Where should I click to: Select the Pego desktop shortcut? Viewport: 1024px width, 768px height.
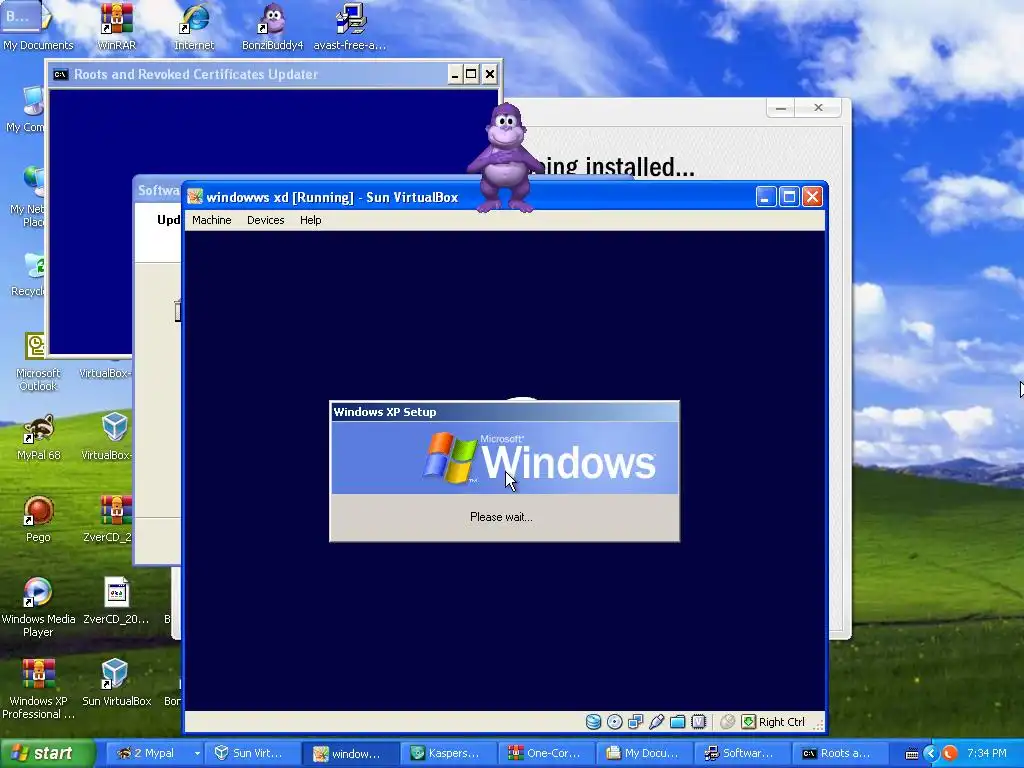click(38, 520)
